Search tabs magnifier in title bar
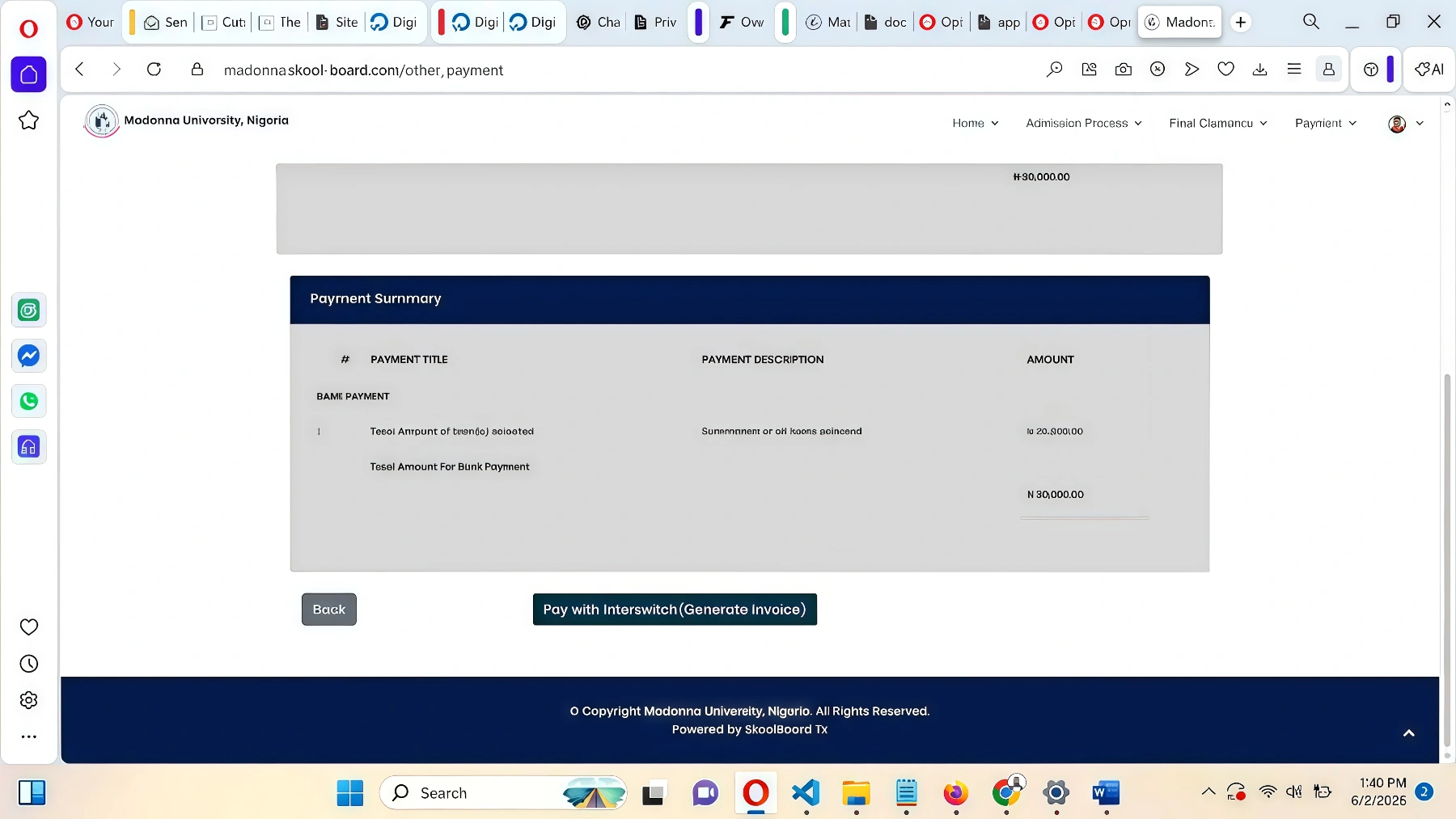The width and height of the screenshot is (1456, 819). pos(1311,22)
